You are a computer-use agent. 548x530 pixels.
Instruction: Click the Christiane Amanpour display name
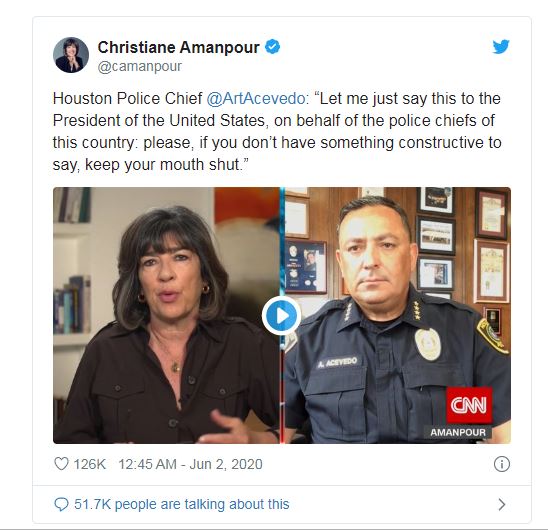tap(178, 47)
